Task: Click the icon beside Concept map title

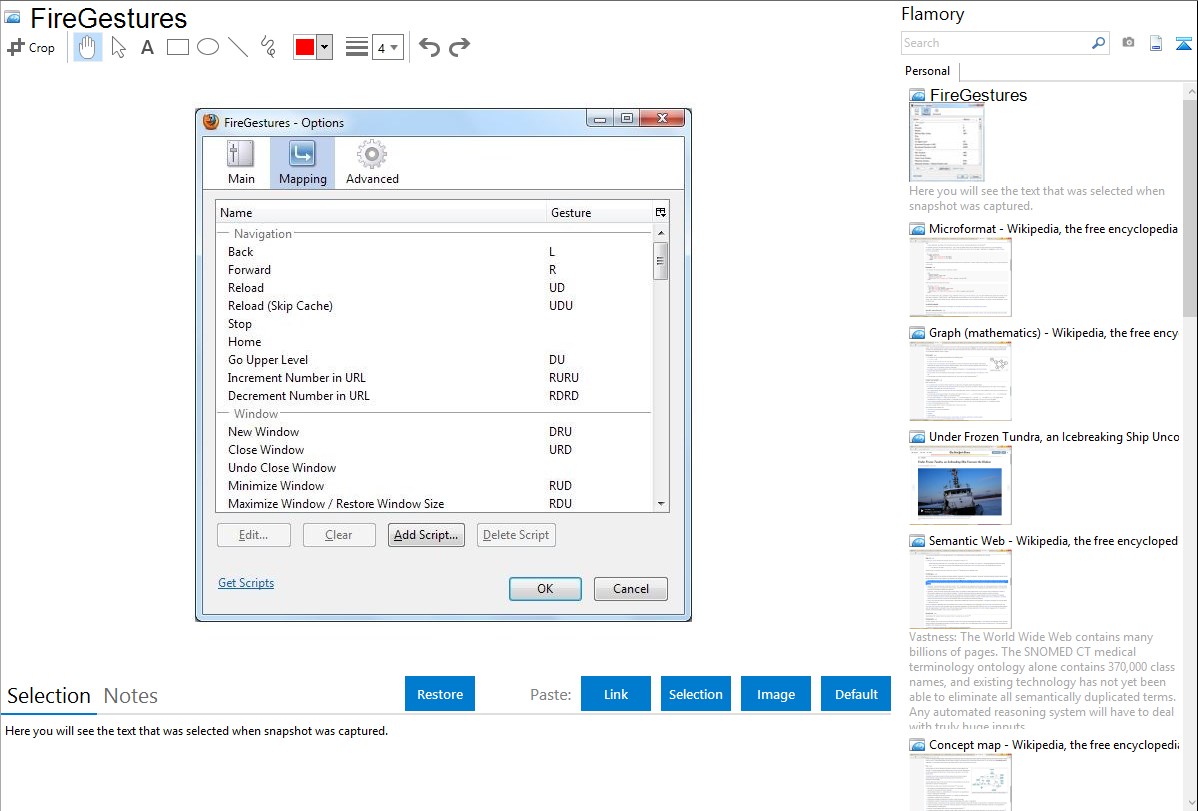Action: click(x=917, y=745)
